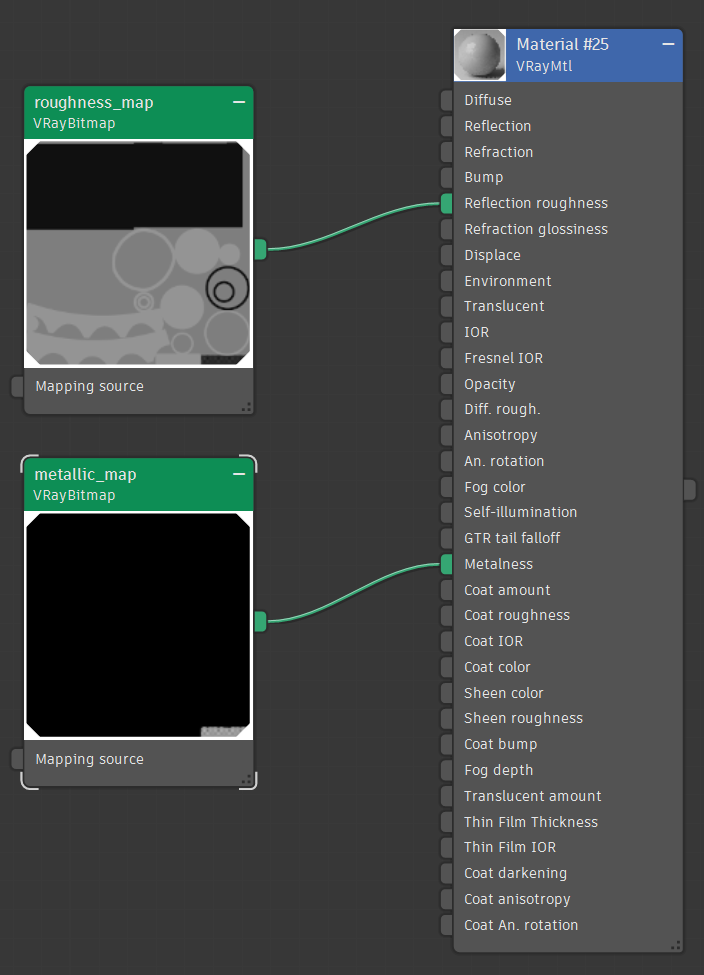This screenshot has width=704, height=975.
Task: Click the roughness_map texture preview image
Action: tap(138, 254)
